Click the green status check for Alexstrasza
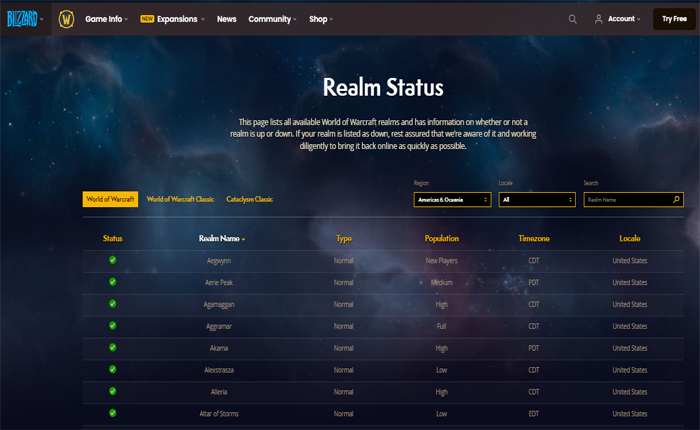The image size is (700, 430). pos(112,369)
